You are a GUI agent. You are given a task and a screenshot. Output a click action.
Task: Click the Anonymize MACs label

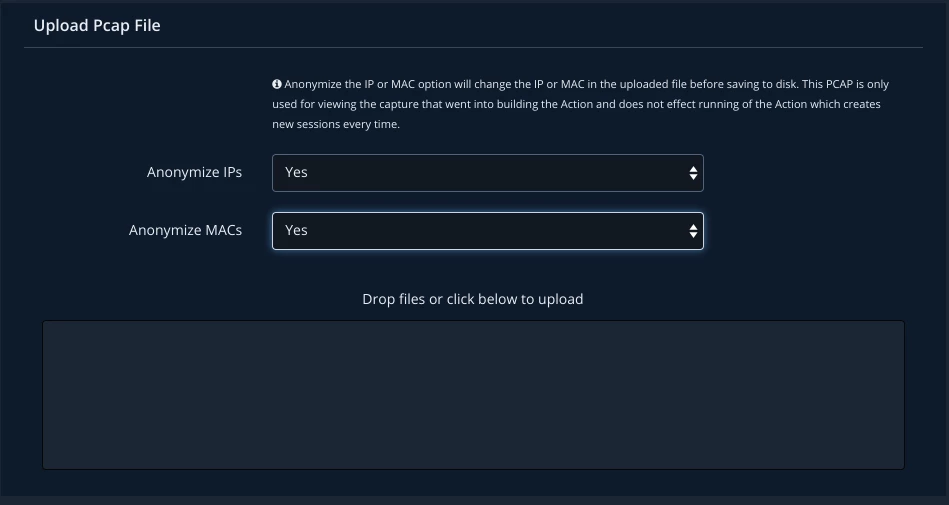point(185,231)
